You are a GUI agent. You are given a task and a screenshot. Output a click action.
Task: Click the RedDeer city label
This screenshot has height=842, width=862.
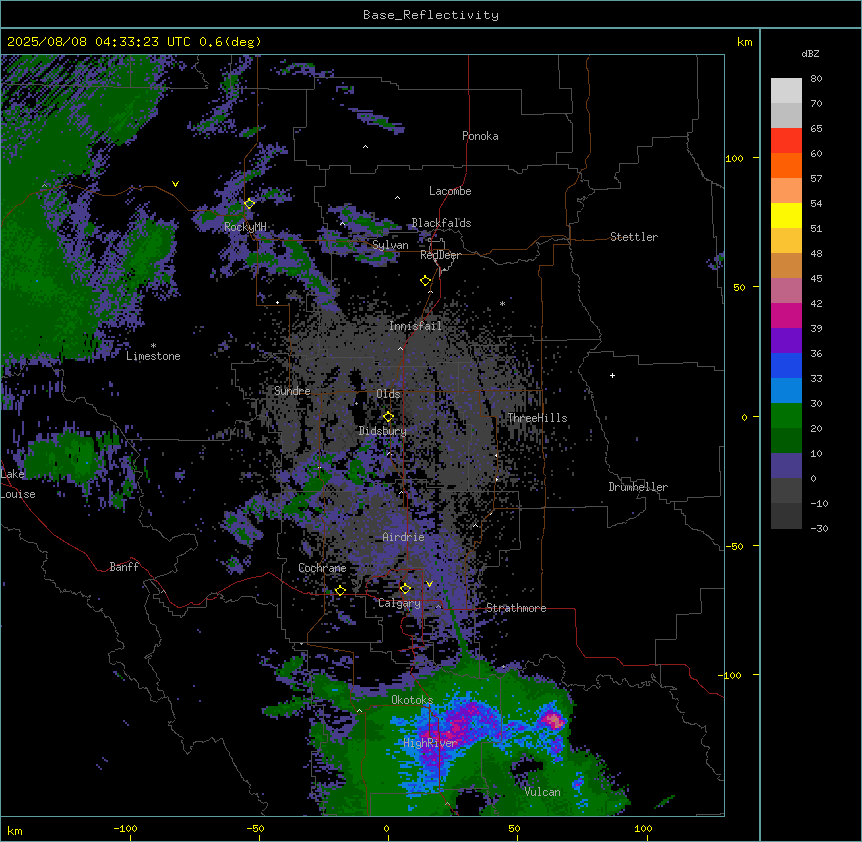(x=440, y=255)
